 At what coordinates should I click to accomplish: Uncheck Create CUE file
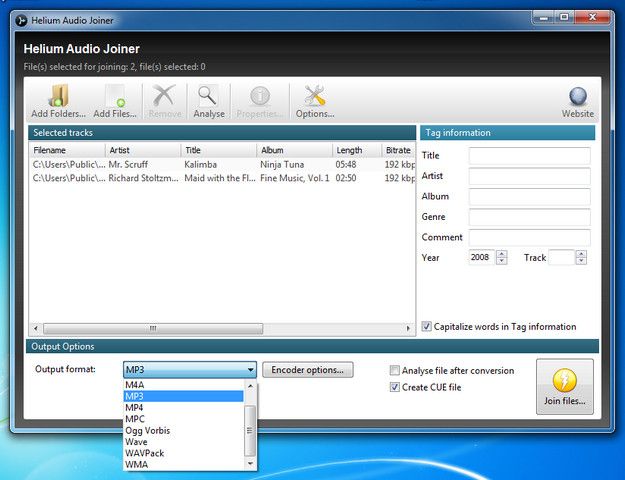(x=394, y=387)
